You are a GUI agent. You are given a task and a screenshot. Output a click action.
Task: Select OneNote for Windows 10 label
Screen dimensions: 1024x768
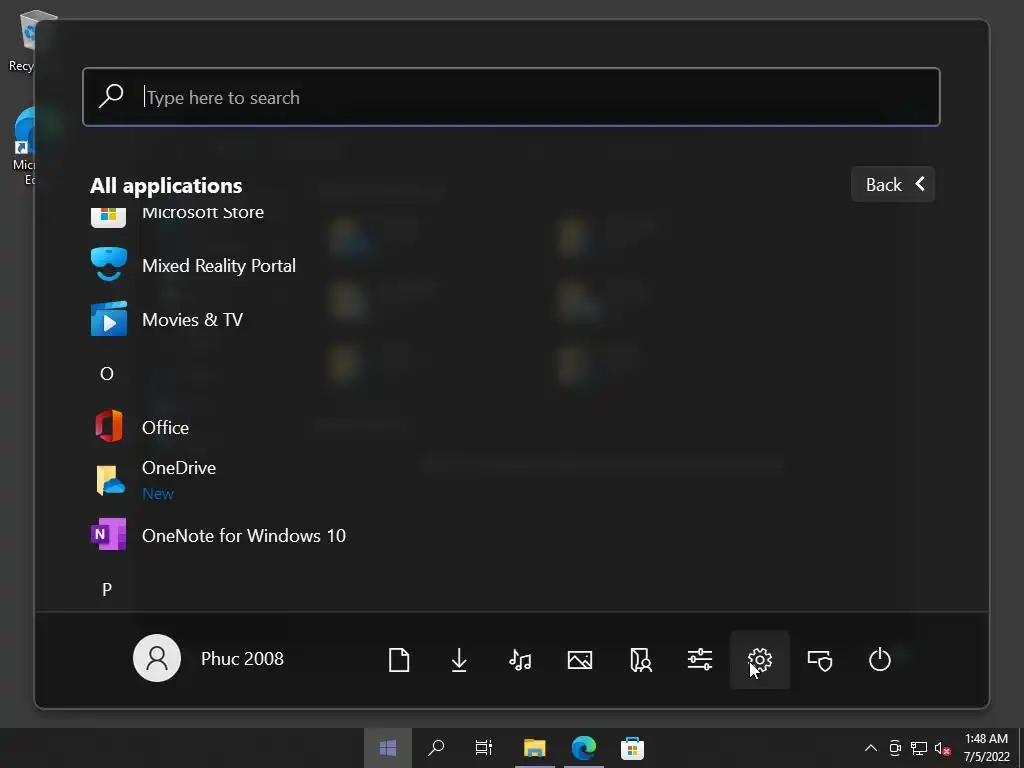[244, 536]
